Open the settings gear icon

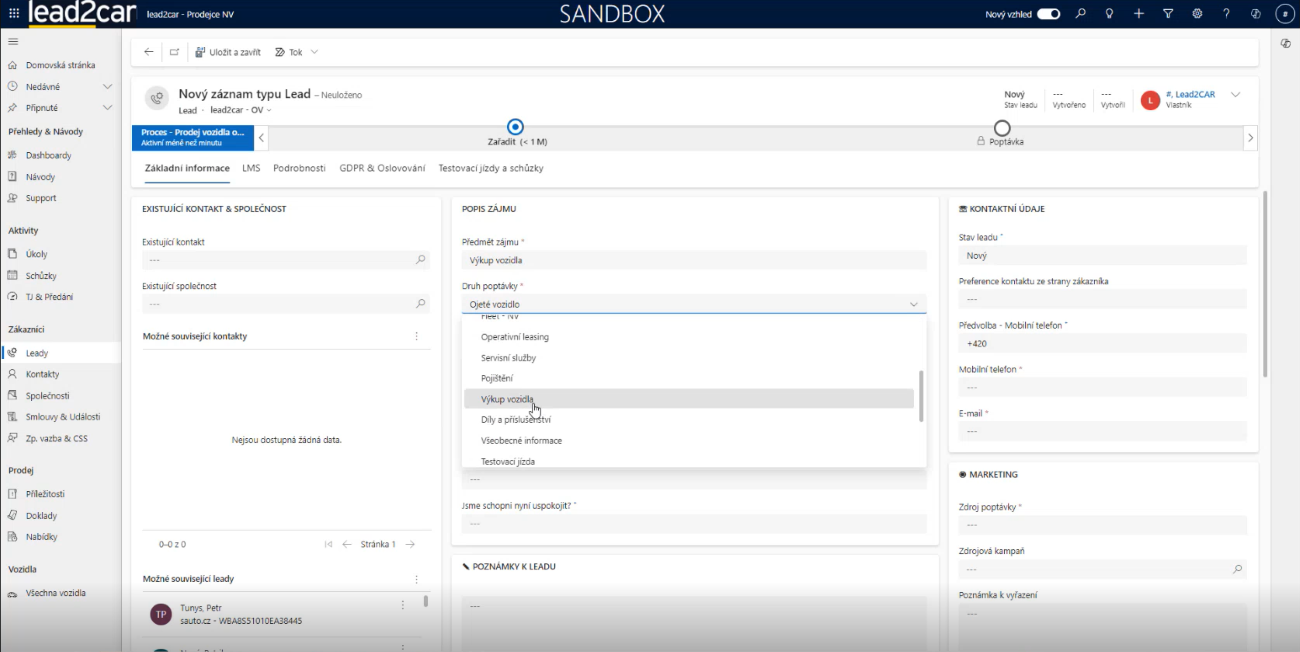click(1197, 14)
